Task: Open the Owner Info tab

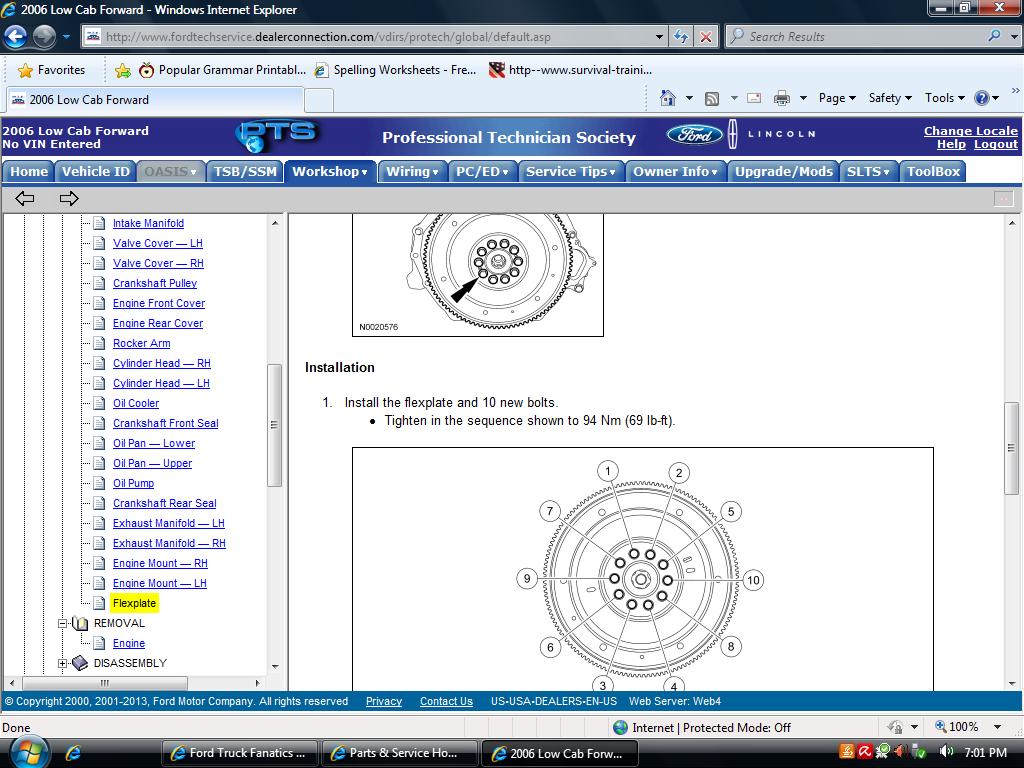Action: (x=675, y=172)
